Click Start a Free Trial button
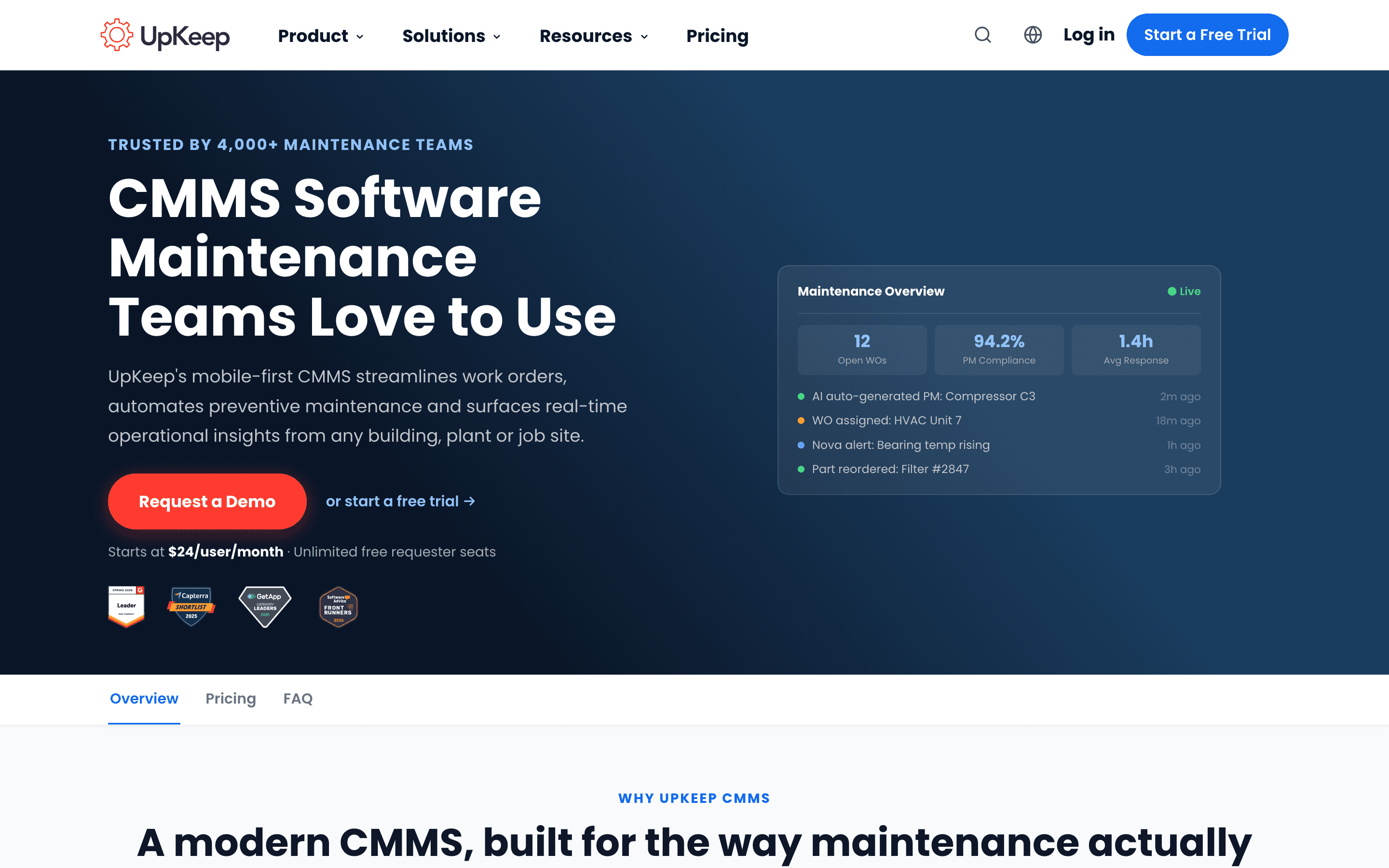The width and height of the screenshot is (1389, 868). (1207, 34)
